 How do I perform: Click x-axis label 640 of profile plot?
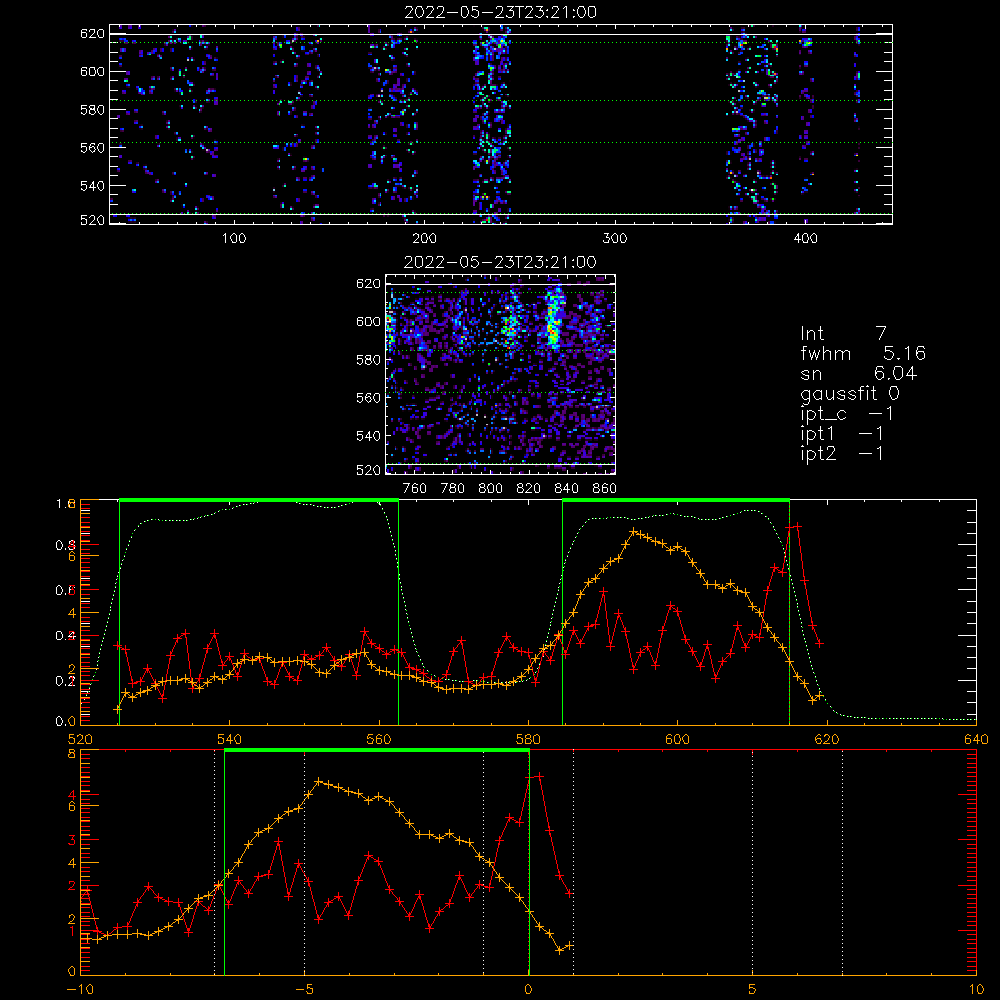pyautogui.click(x=976, y=739)
